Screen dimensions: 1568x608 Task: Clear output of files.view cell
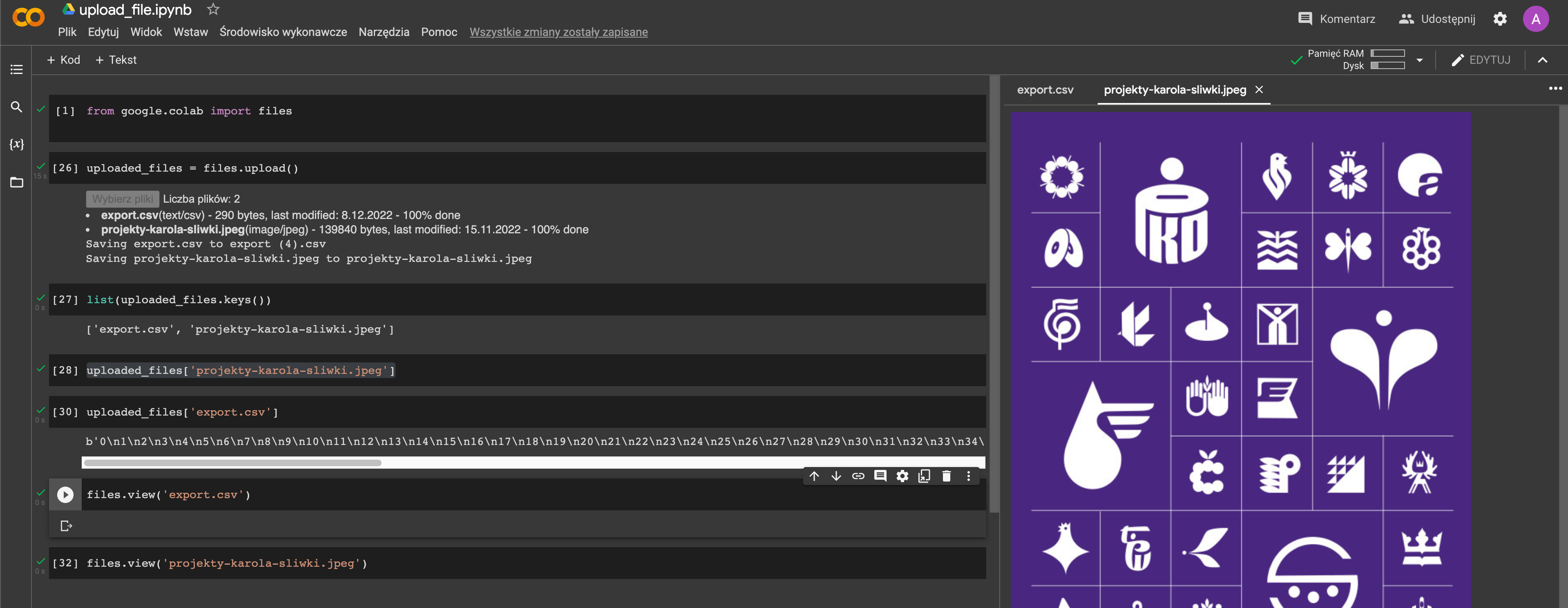(66, 526)
